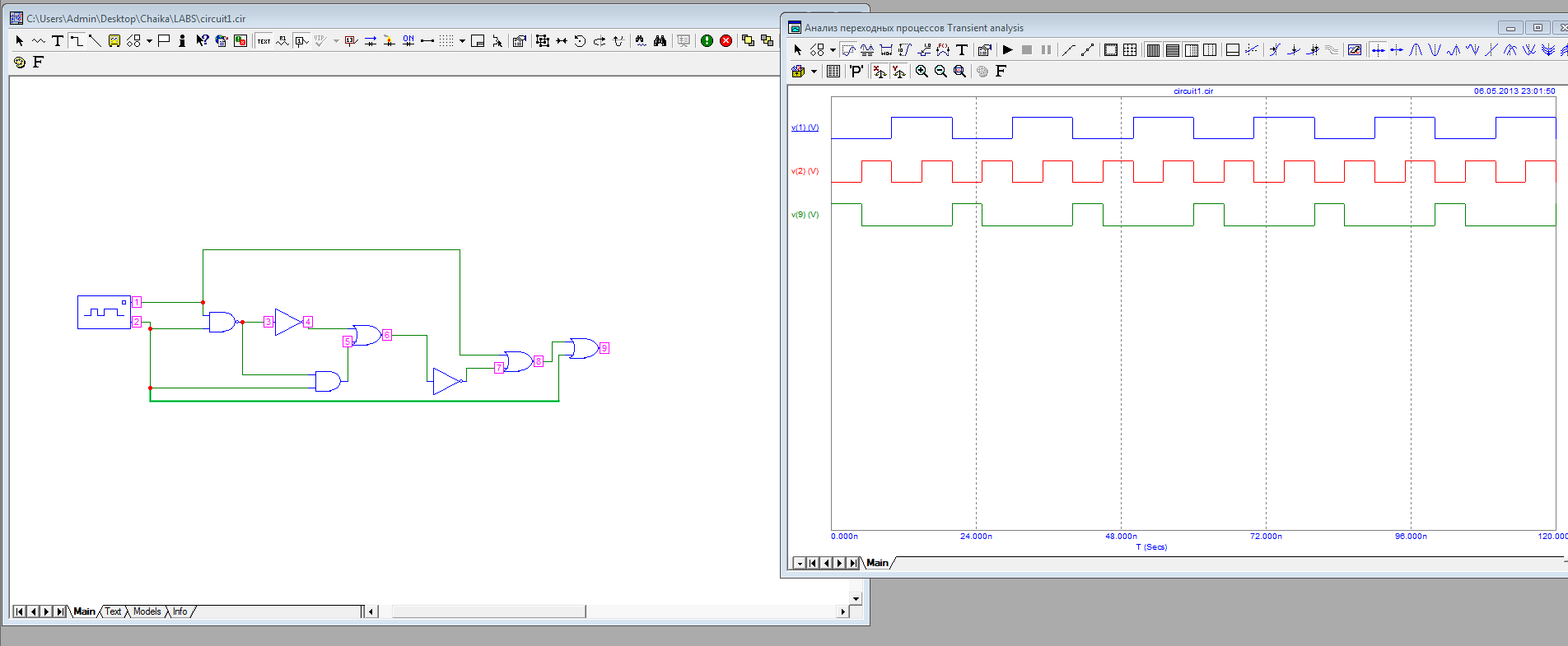Click the Flag mode icon
This screenshot has height=646, width=1568.
[164, 40]
